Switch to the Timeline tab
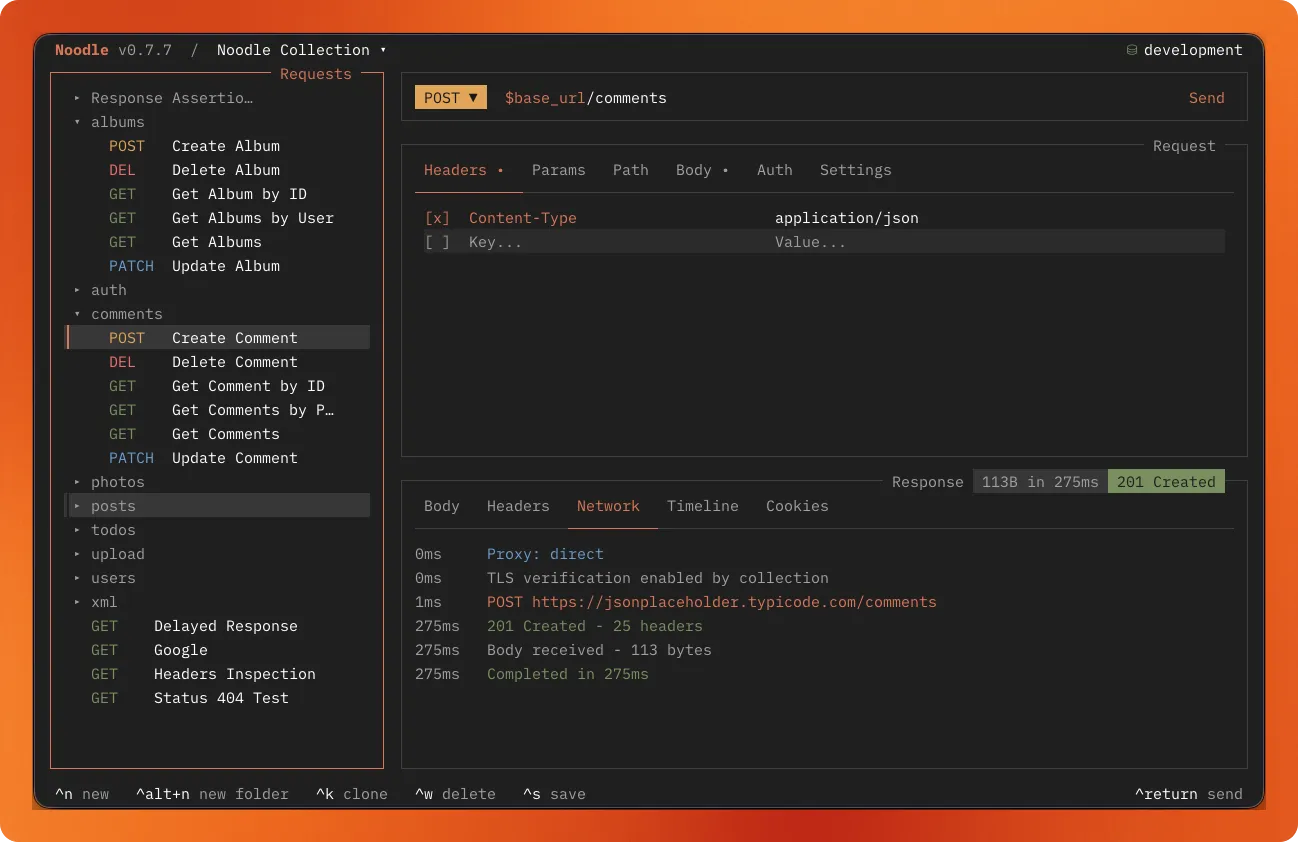The height and width of the screenshot is (842, 1298). tap(703, 506)
